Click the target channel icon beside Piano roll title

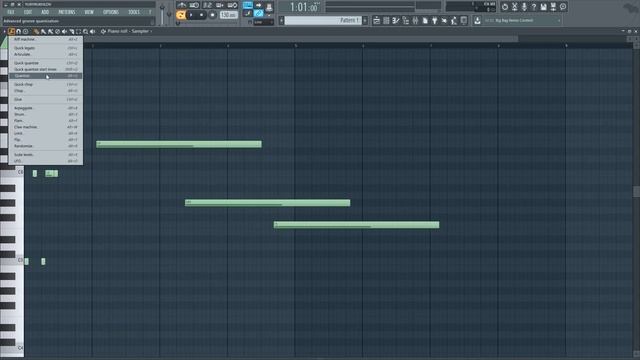pyautogui.click(x=103, y=31)
